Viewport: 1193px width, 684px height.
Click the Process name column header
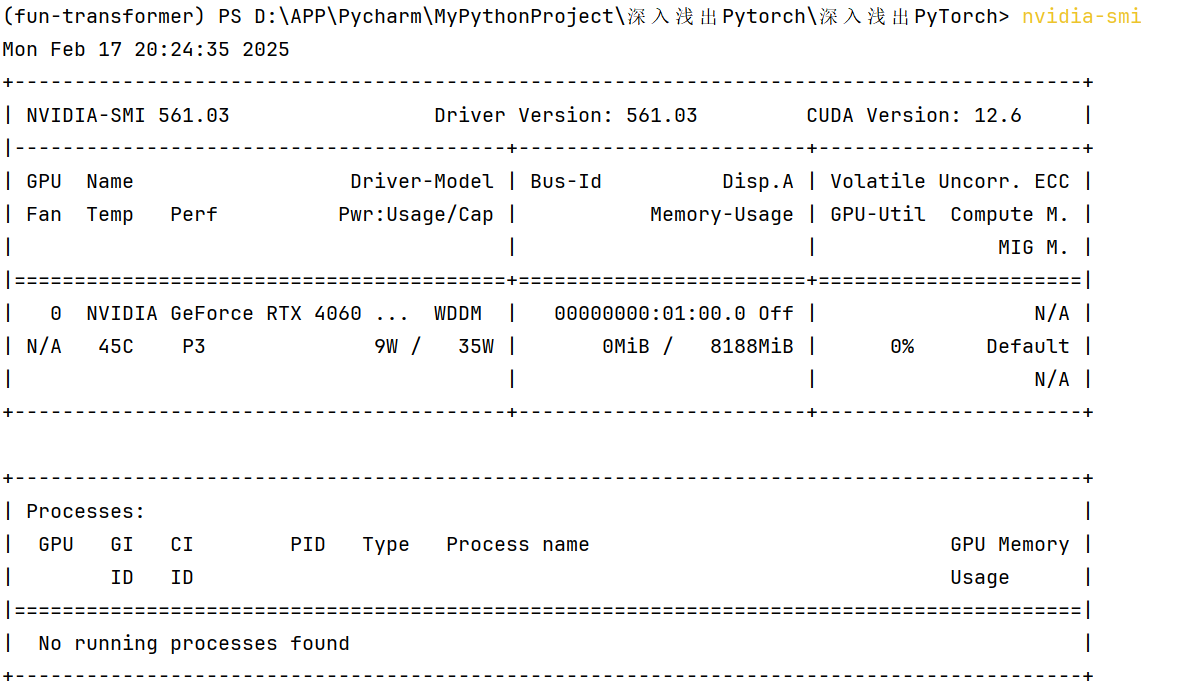pos(517,545)
